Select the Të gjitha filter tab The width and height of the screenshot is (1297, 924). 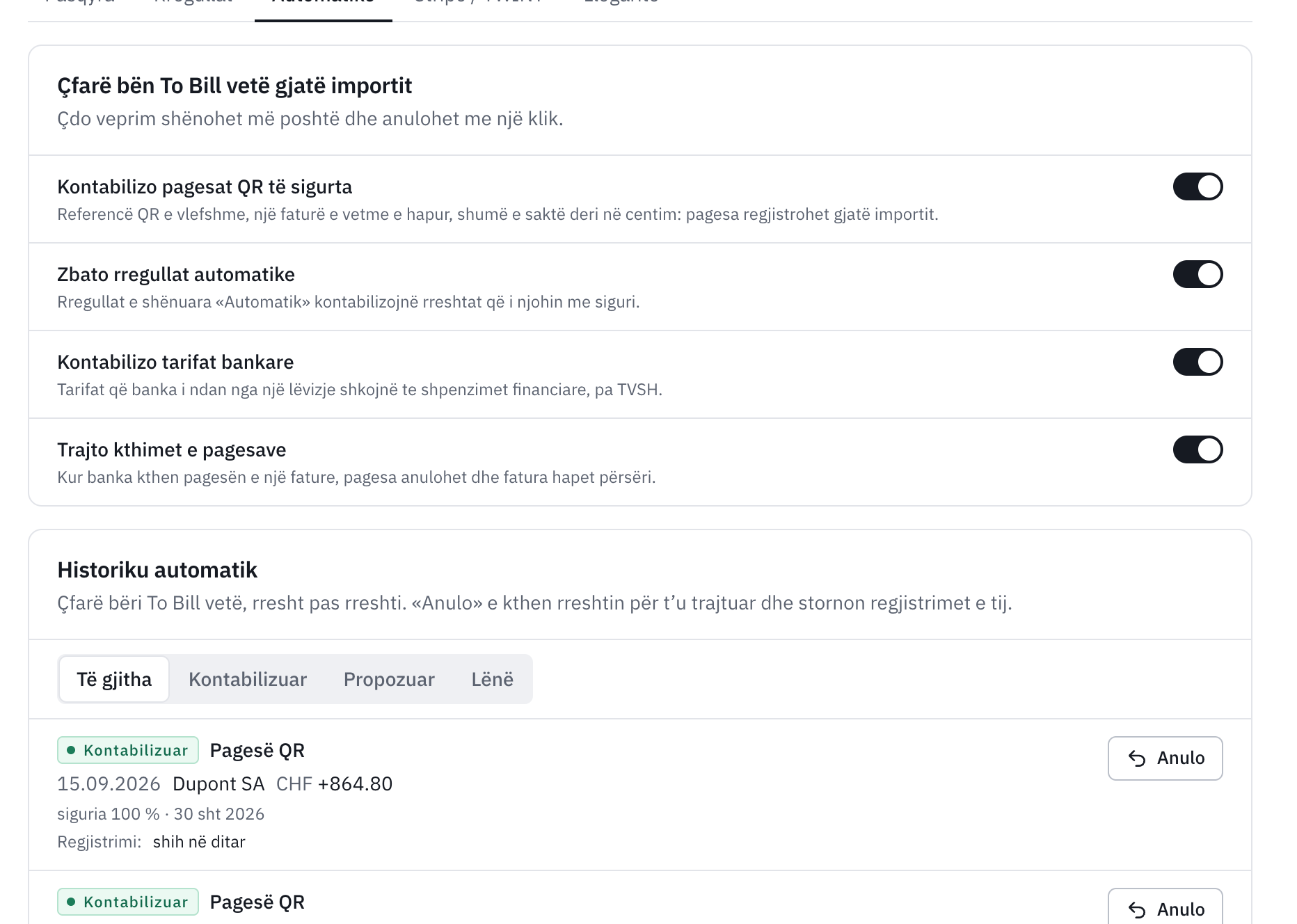(x=114, y=679)
